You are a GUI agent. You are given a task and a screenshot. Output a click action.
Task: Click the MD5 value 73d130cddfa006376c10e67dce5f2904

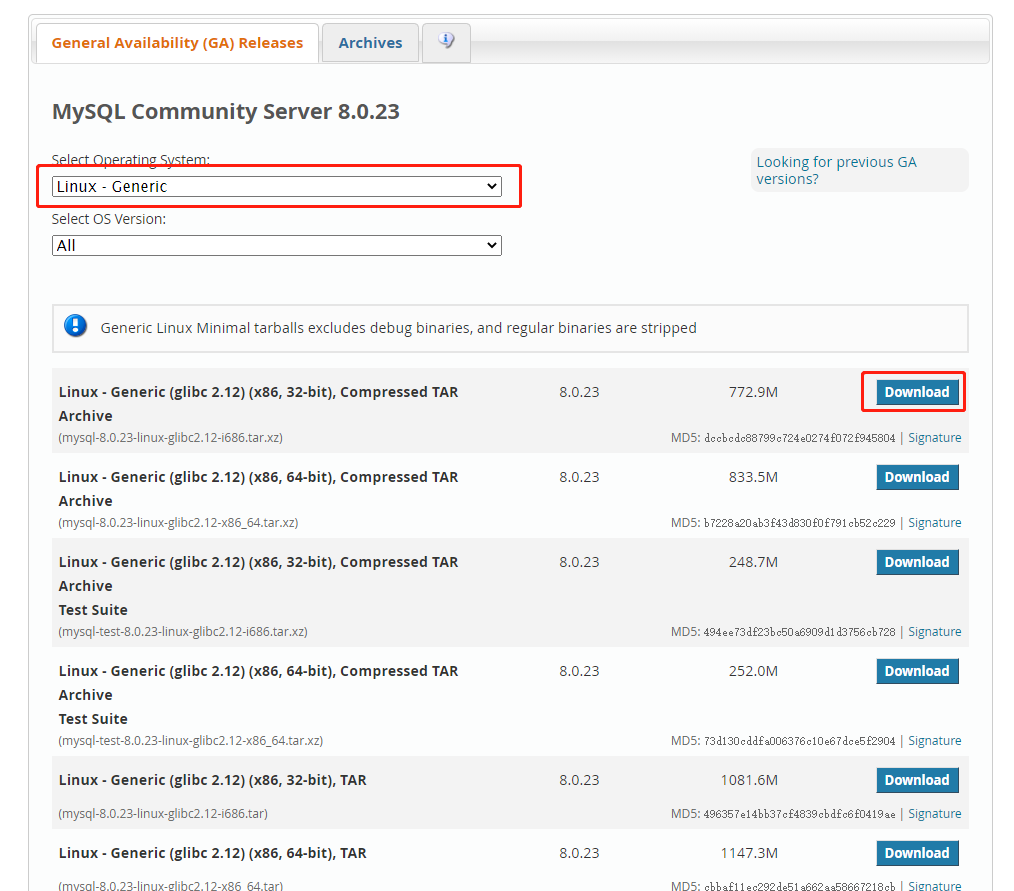click(799, 742)
